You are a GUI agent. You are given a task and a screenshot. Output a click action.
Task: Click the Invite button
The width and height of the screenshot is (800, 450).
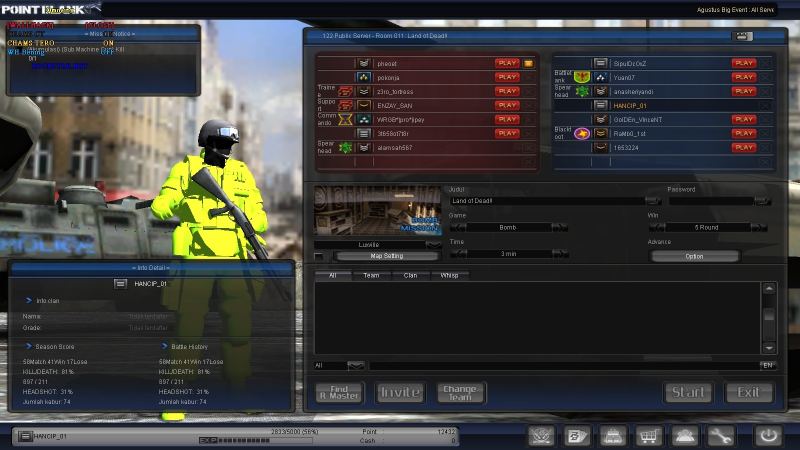(400, 392)
